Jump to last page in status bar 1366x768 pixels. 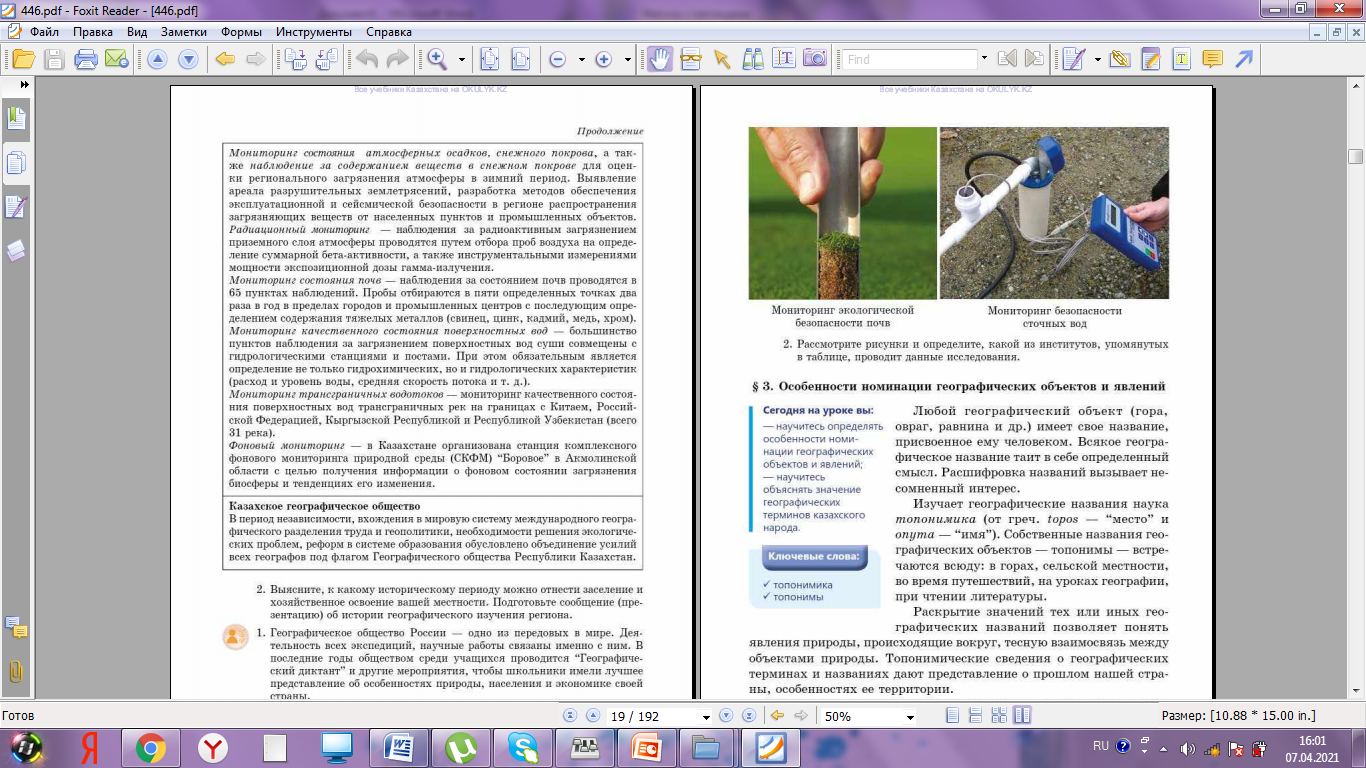[x=747, y=716]
